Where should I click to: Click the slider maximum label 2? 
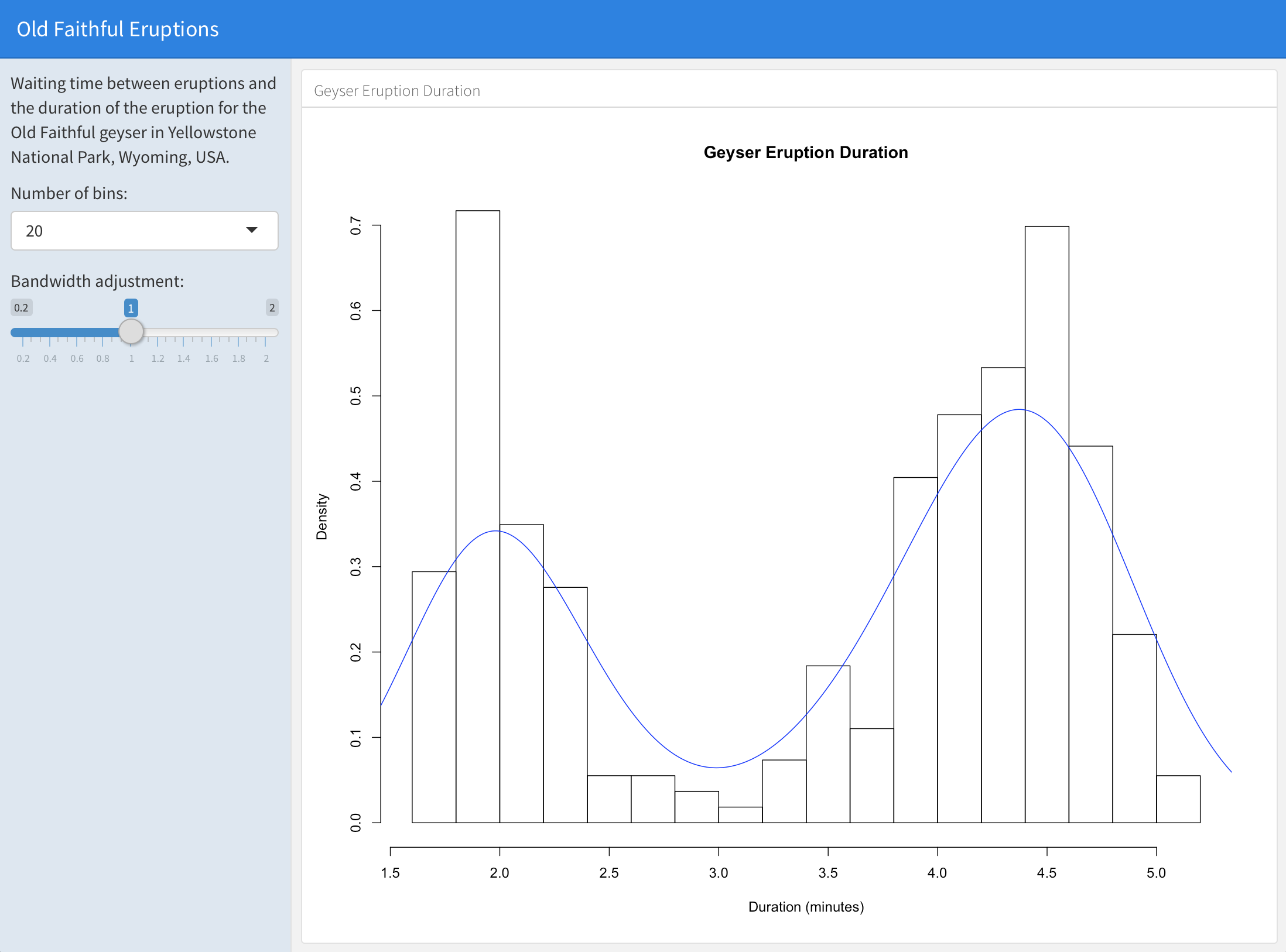pos(272,307)
